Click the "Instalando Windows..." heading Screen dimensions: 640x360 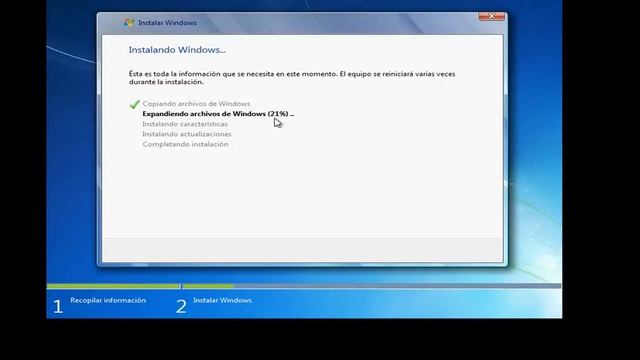(177, 50)
